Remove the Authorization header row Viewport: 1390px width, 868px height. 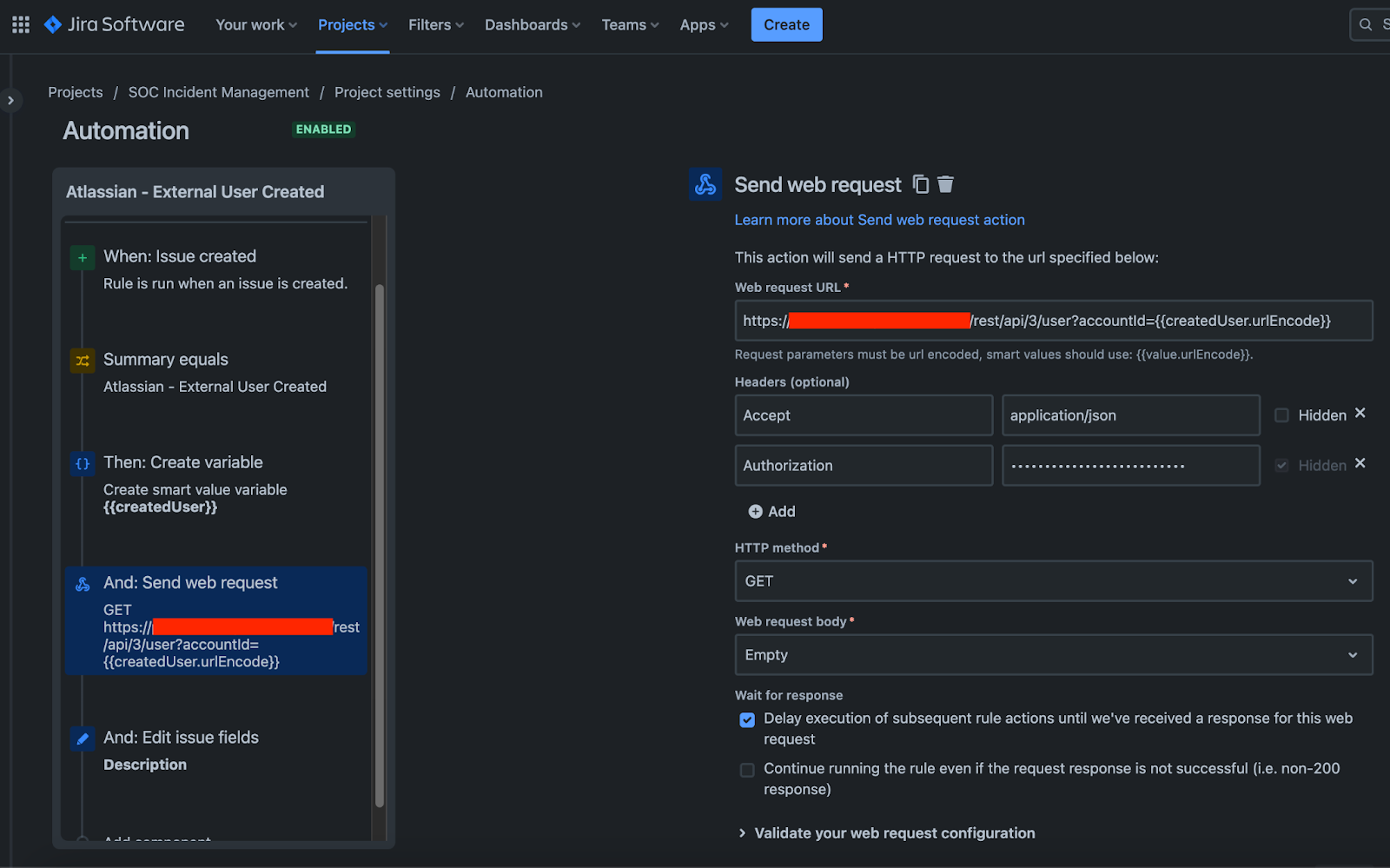tap(1360, 464)
